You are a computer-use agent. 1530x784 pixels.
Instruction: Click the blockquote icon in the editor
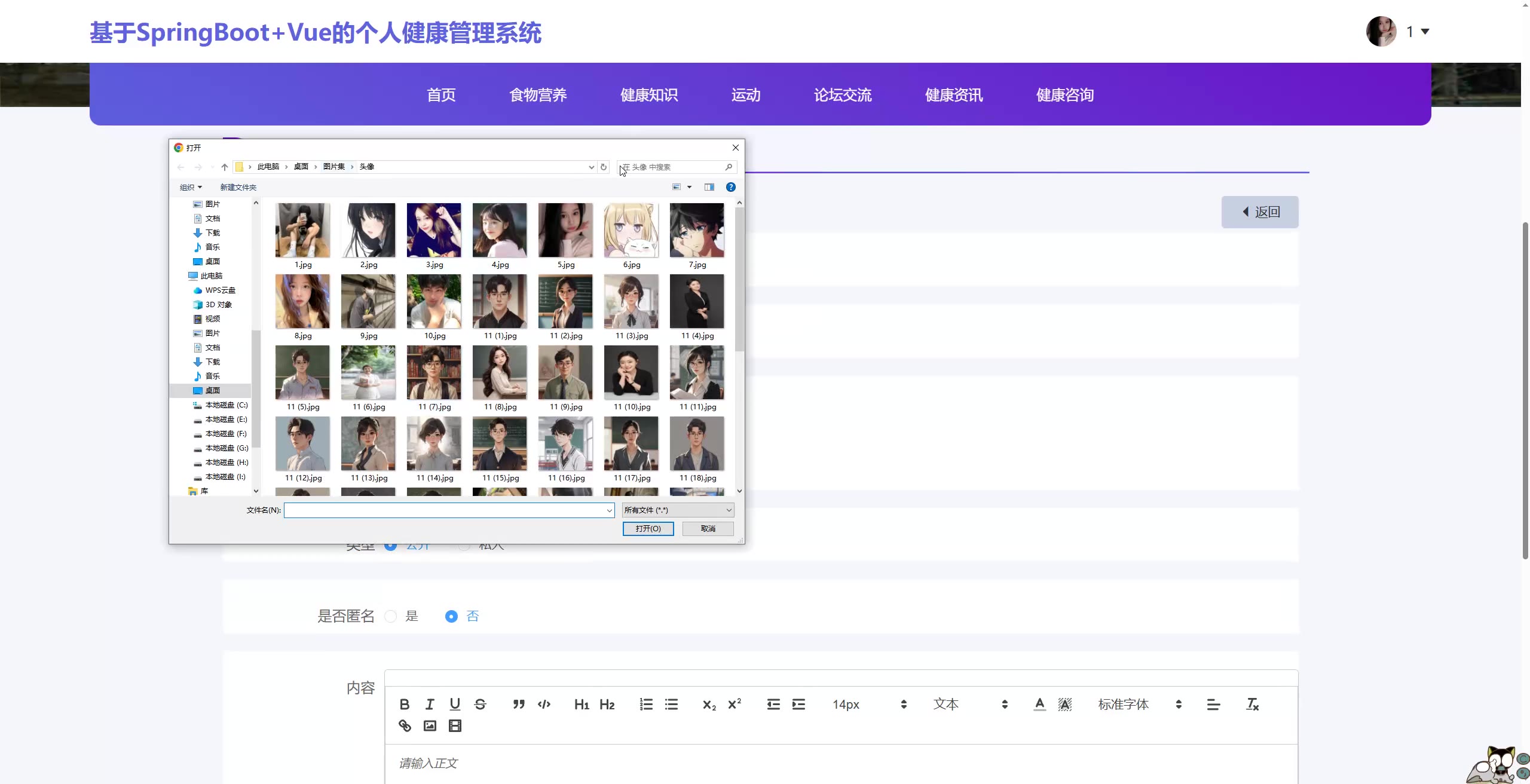pos(518,704)
